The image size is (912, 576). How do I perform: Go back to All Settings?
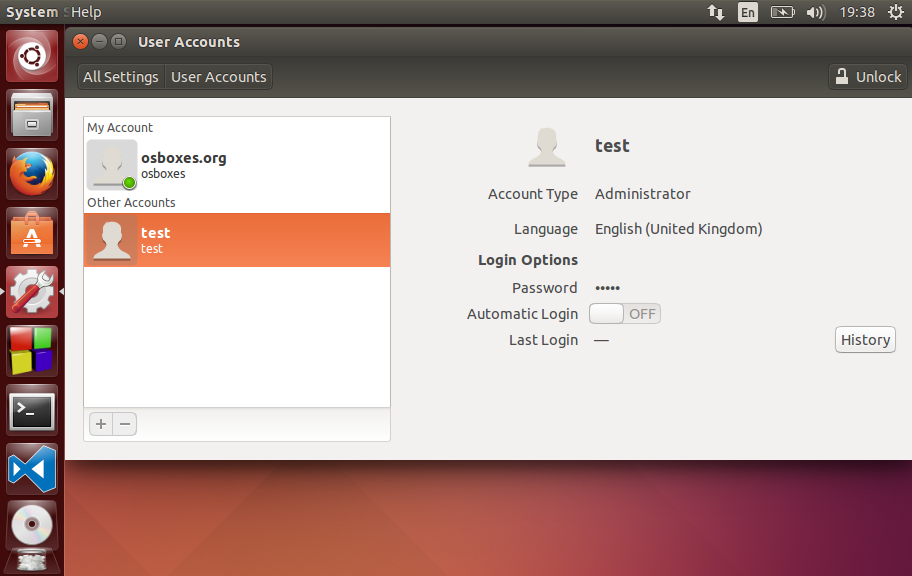coord(121,77)
